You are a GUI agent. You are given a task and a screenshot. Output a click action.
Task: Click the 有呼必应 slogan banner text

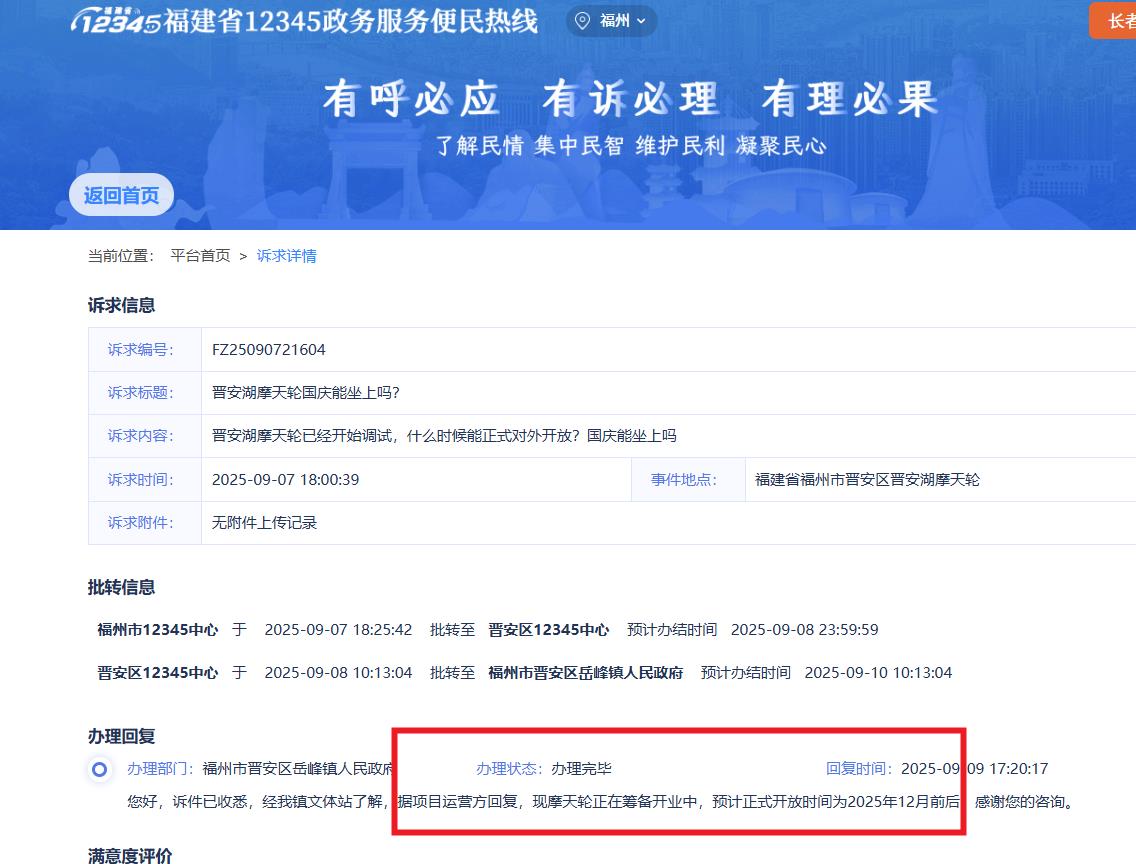click(x=411, y=99)
